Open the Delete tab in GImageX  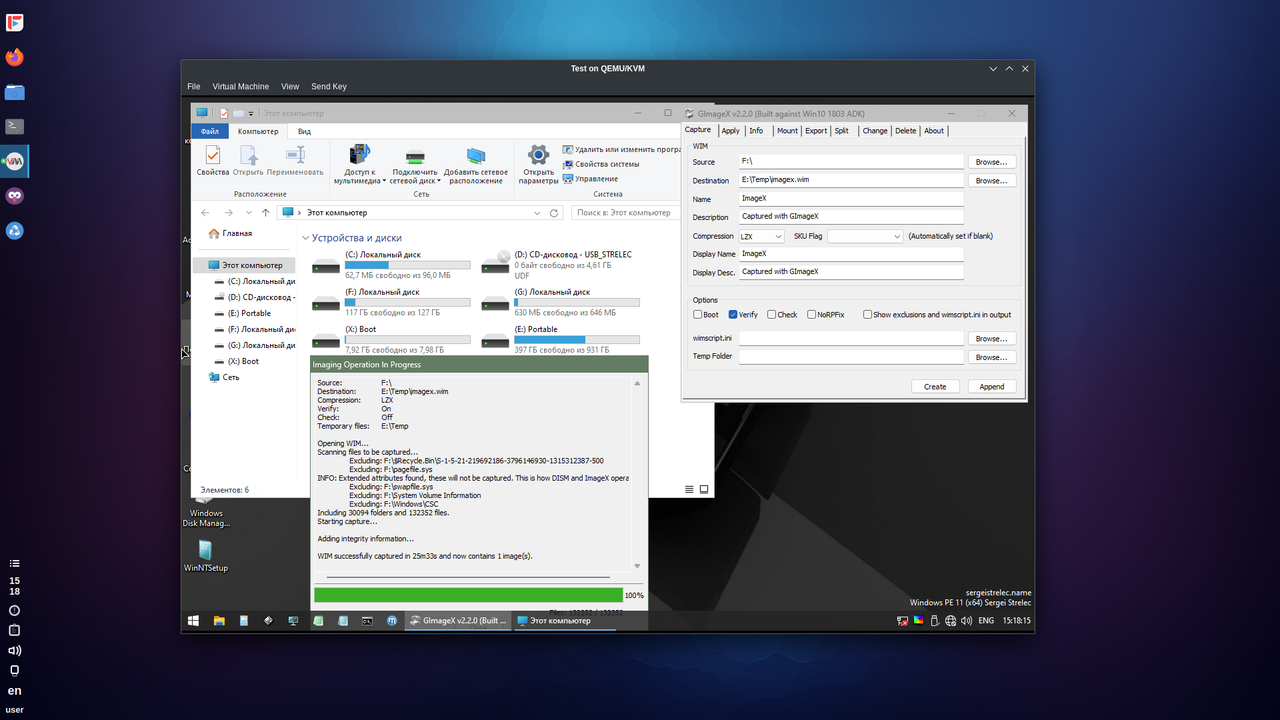coord(906,131)
